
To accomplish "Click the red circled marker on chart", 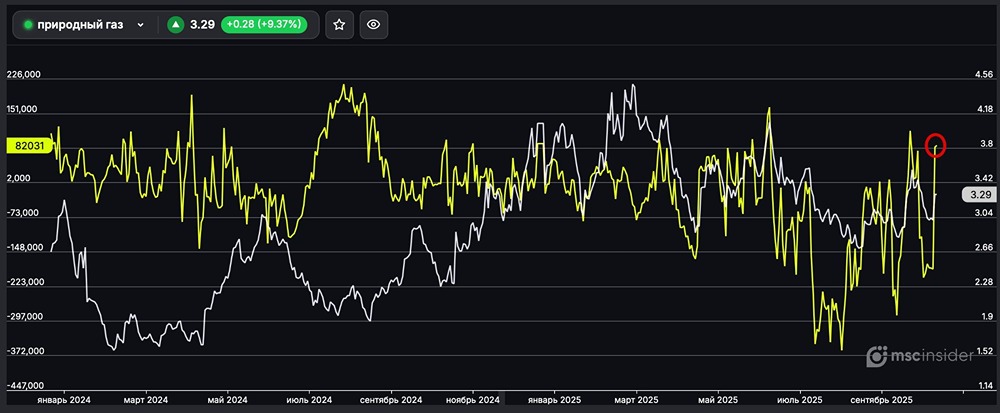I will 936,145.
